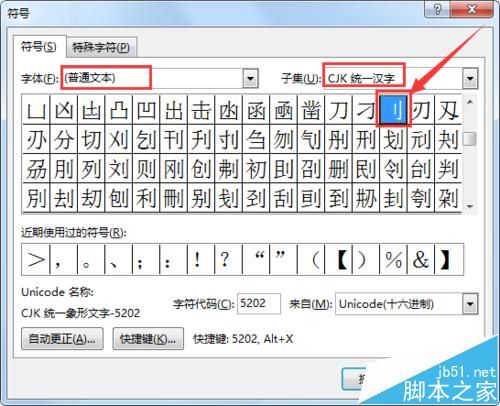Viewport: 500px width, 406px height.
Task: Pick the recent ampersand symbol
Action: [x=421, y=259]
